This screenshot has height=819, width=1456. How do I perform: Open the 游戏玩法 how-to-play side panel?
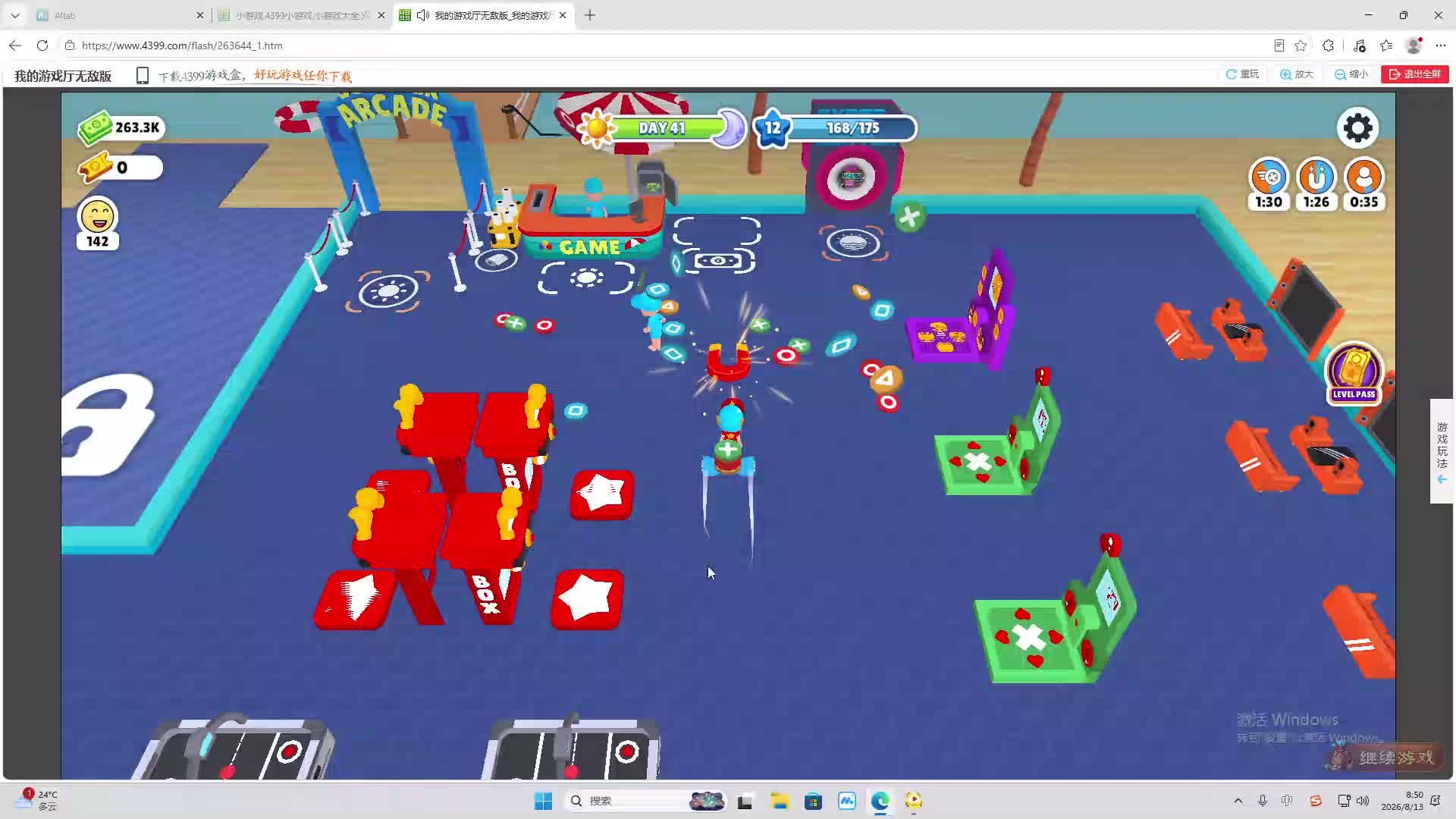tap(1442, 451)
